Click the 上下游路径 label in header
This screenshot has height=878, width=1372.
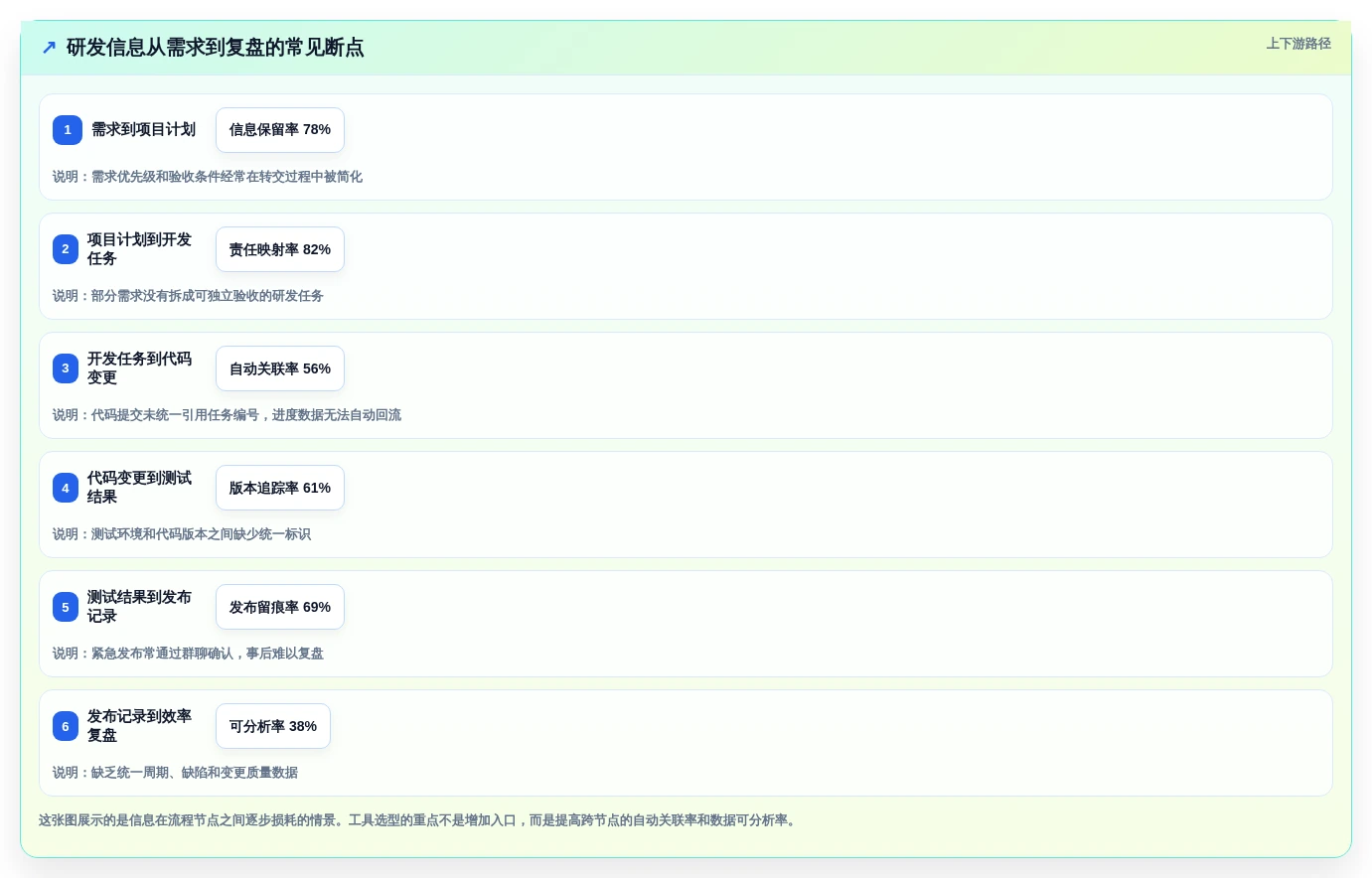(x=1298, y=44)
